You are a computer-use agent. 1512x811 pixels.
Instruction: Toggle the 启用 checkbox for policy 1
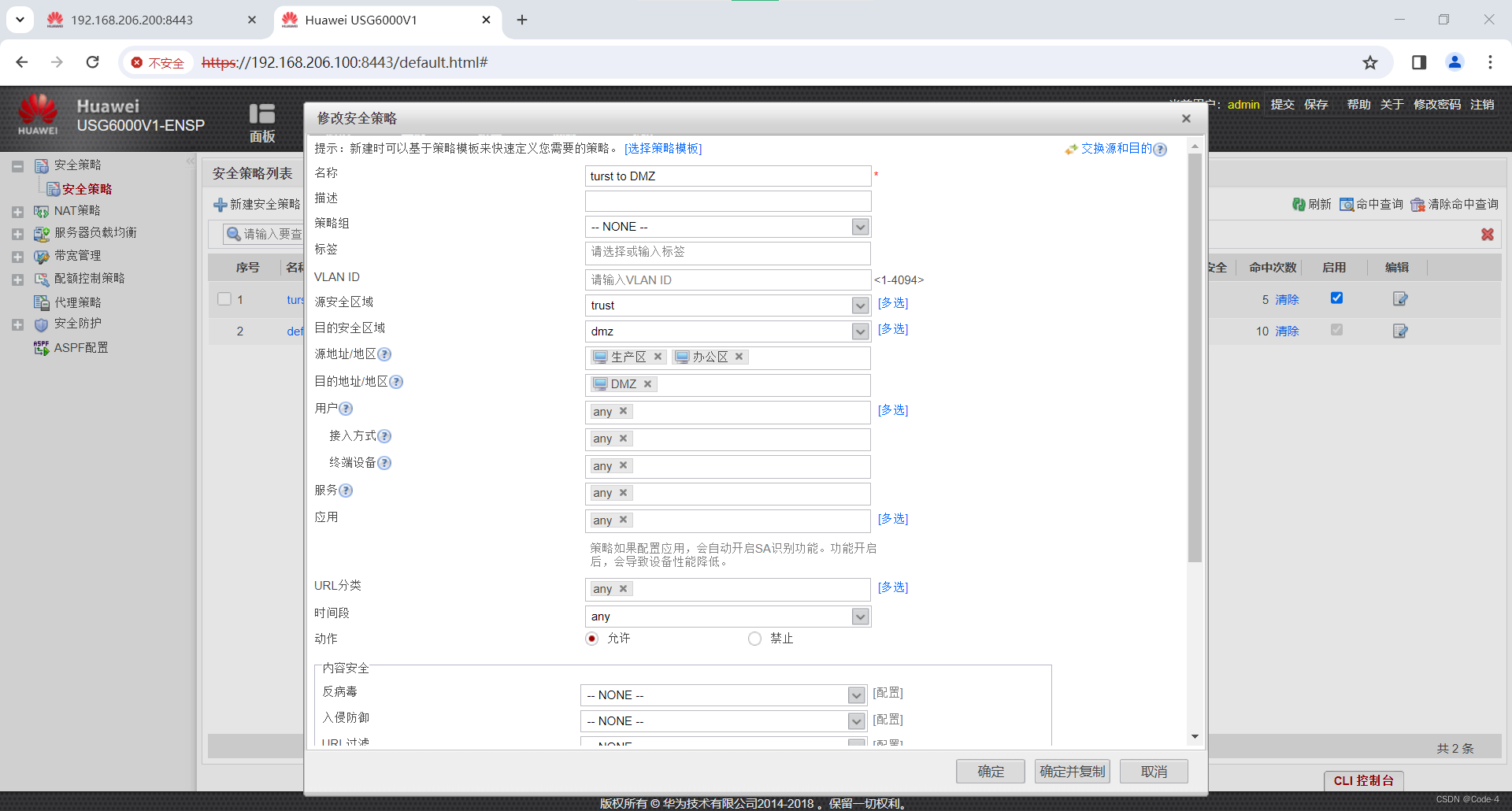pyautogui.click(x=1336, y=298)
